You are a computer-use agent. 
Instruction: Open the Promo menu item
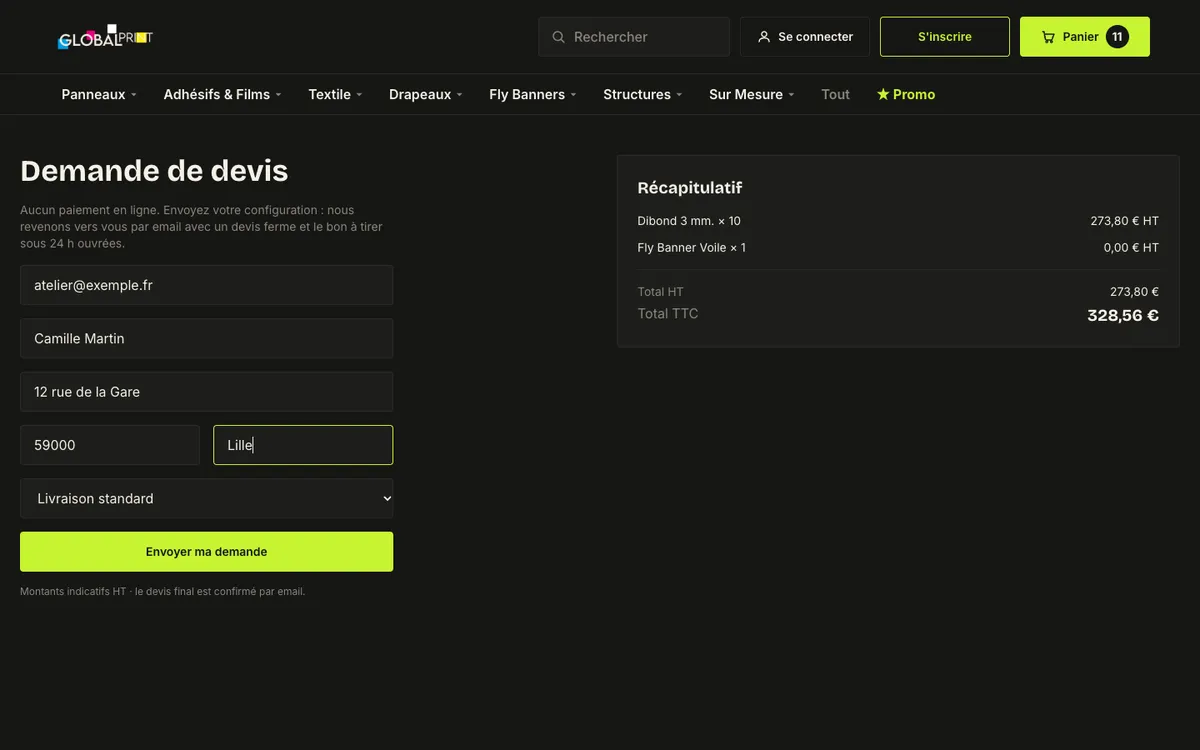(906, 94)
